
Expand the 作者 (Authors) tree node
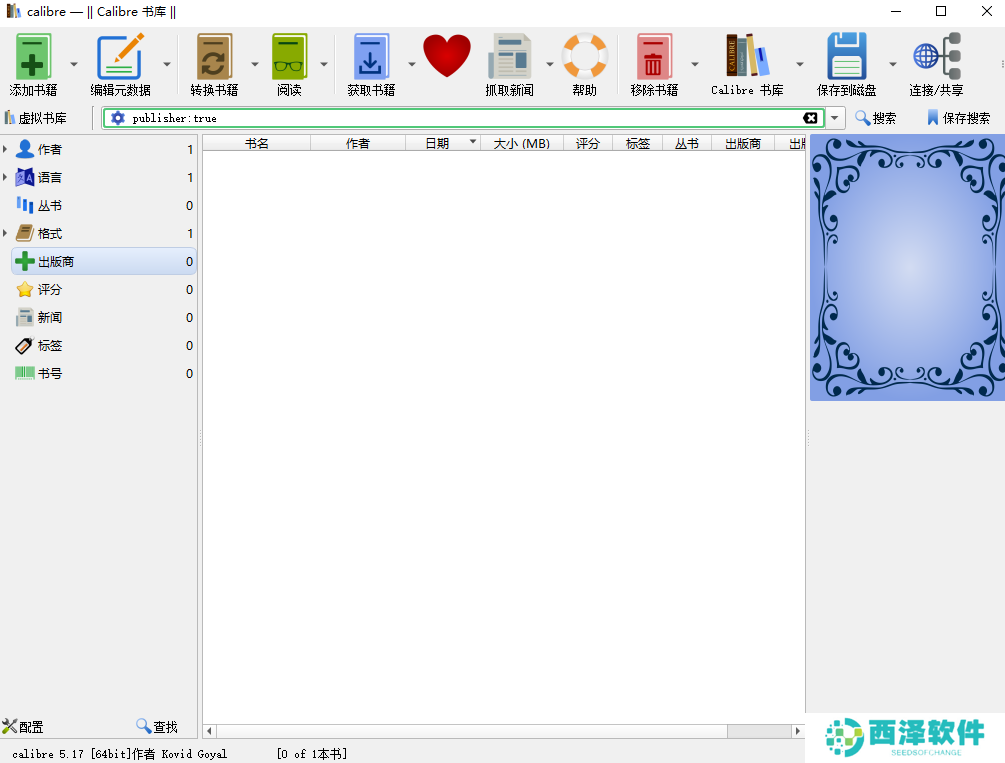click(x=5, y=149)
